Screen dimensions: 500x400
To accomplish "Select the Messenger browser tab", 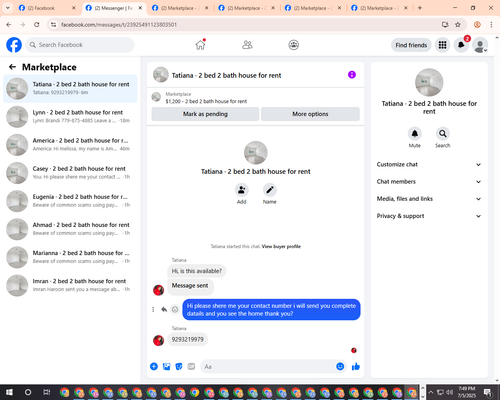I will 114,8.
